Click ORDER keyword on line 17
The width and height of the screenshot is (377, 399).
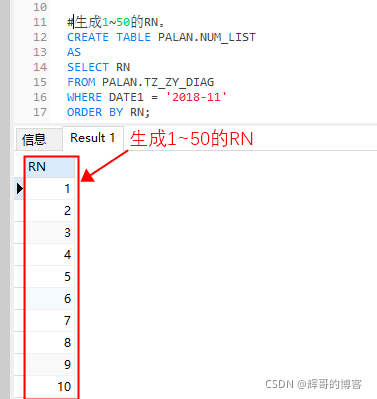(x=85, y=112)
